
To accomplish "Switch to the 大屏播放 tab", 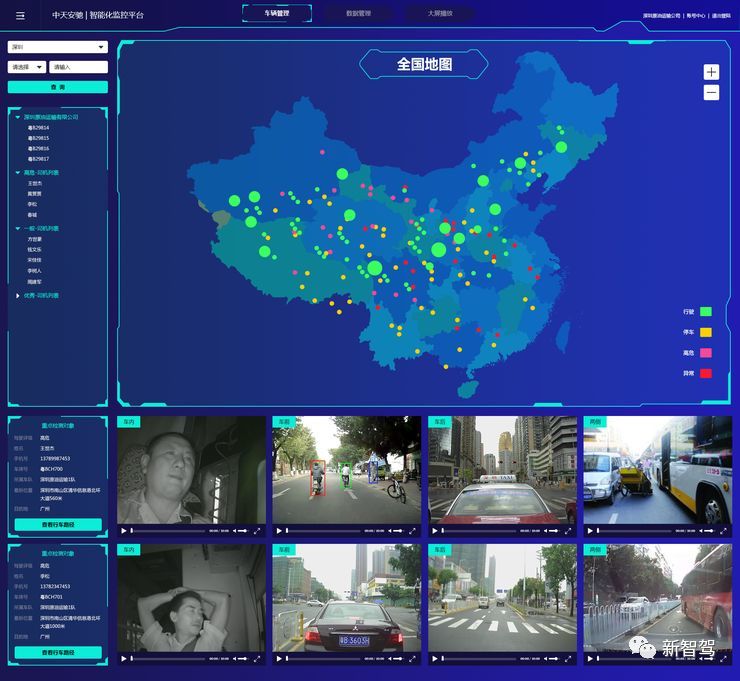I will 440,13.
